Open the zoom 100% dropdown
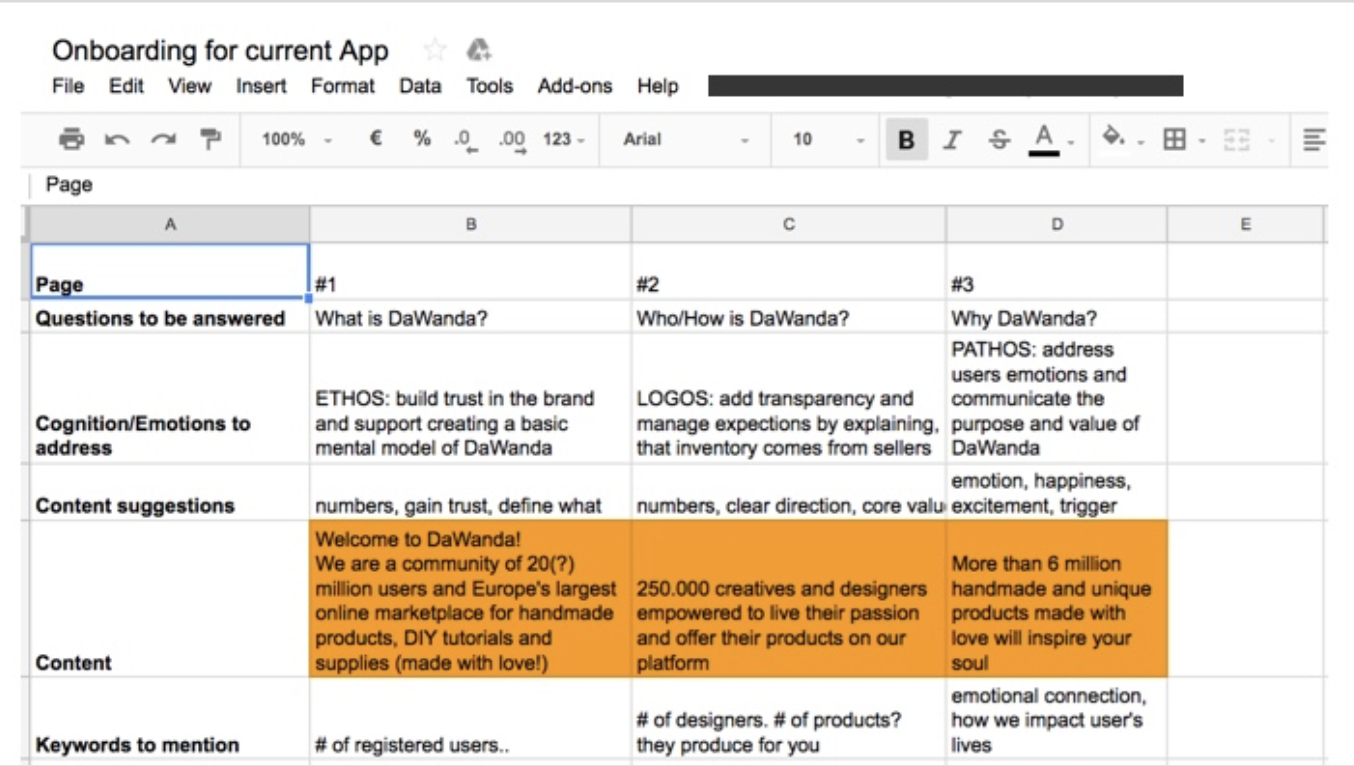The width and height of the screenshot is (1354, 766). pos(295,140)
